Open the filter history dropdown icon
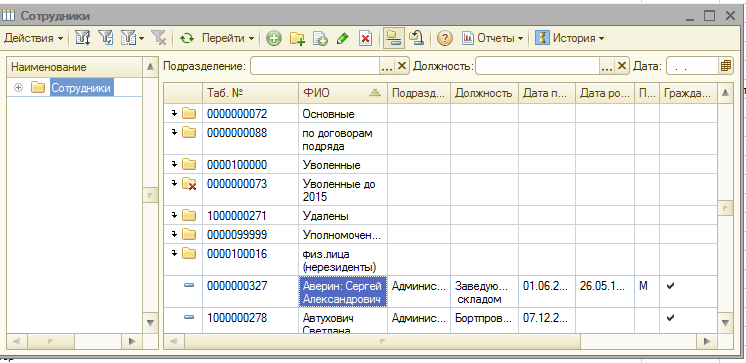 click(x=132, y=38)
